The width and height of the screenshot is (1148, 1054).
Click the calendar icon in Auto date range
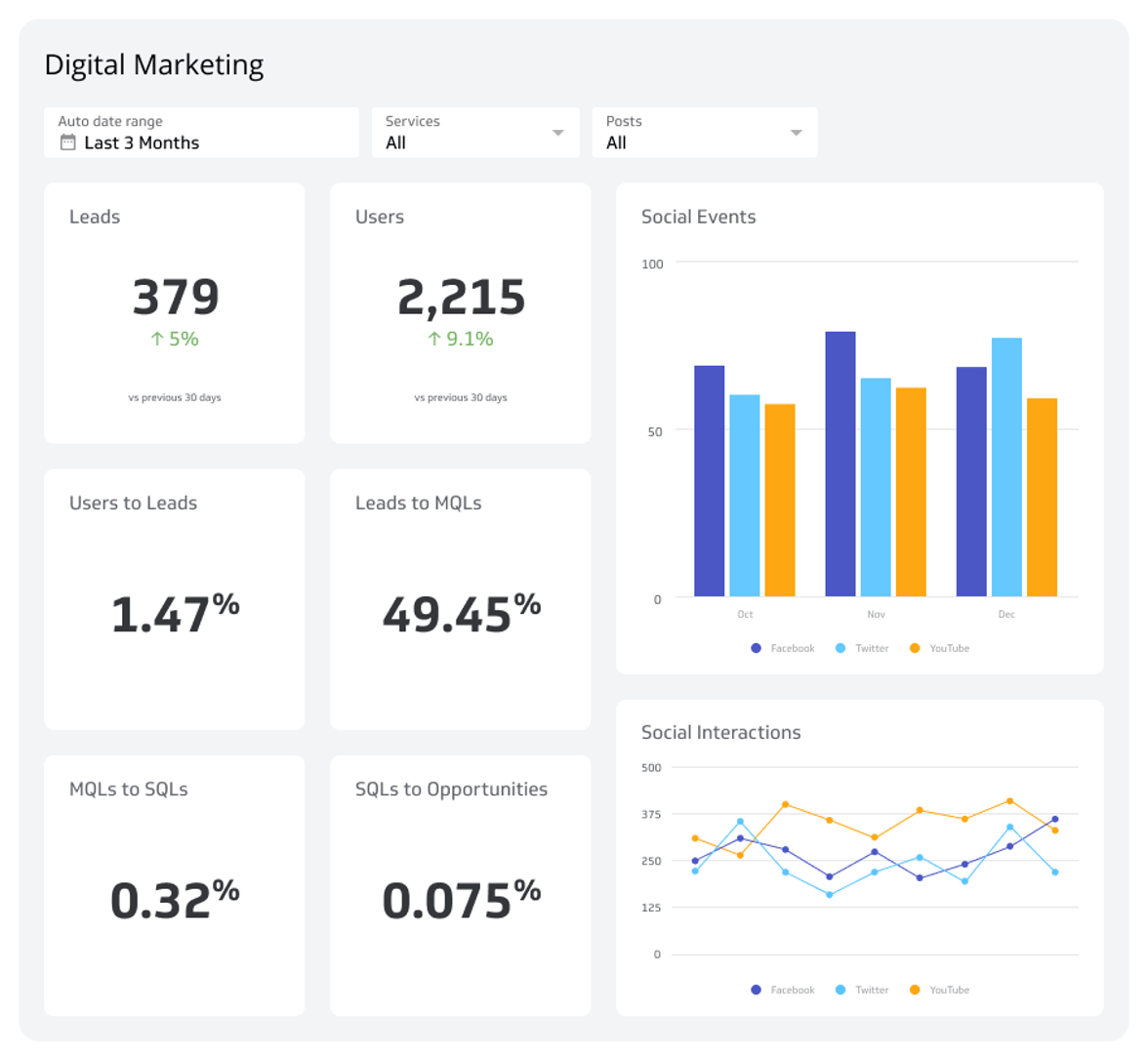(x=65, y=142)
